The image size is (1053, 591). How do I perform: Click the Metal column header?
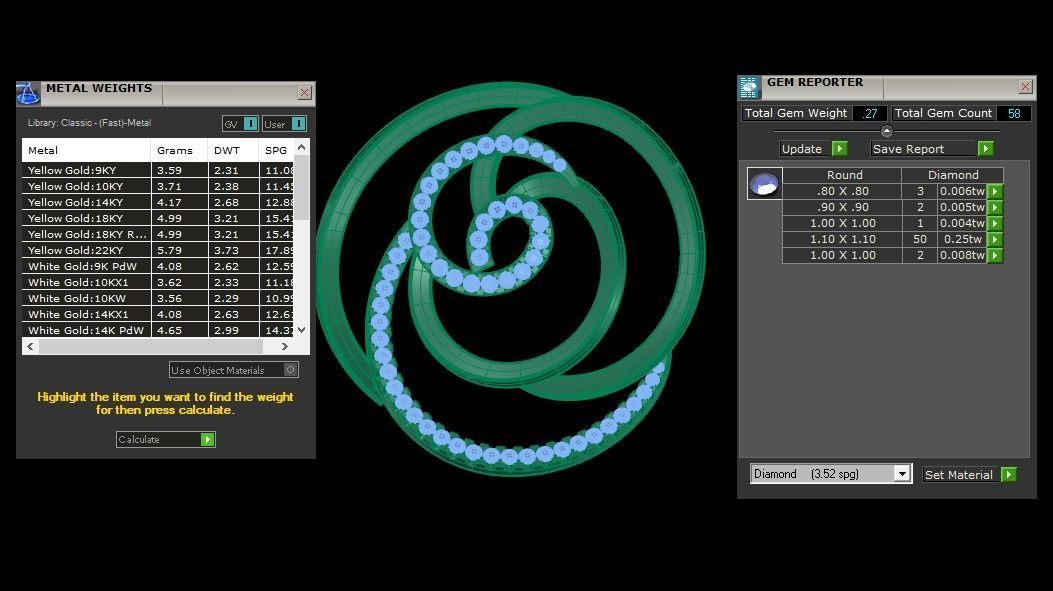pyautogui.click(x=86, y=150)
